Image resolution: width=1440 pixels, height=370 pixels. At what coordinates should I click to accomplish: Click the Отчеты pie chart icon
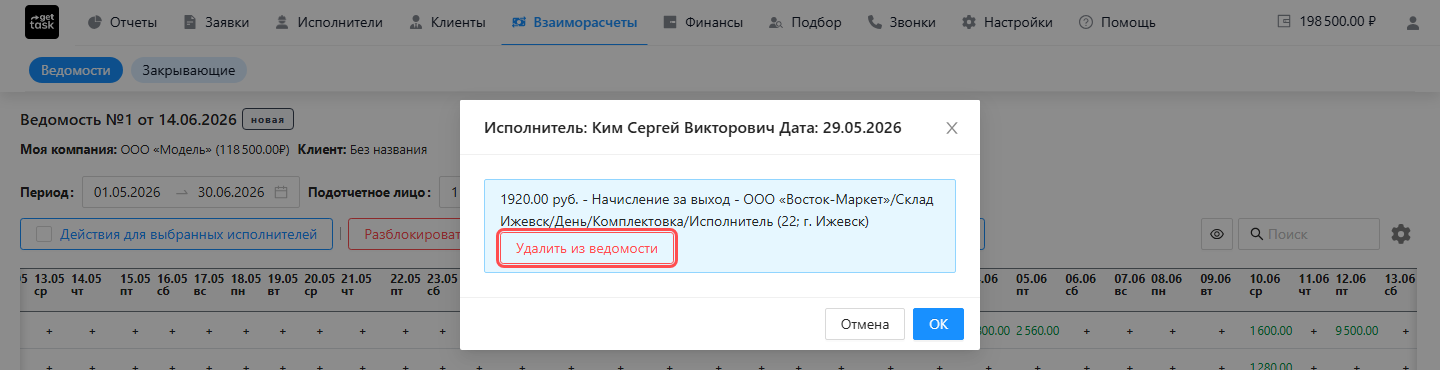94,22
